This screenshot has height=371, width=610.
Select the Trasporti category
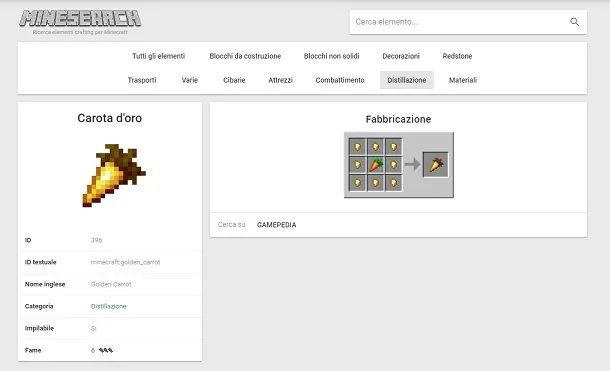(x=142, y=80)
